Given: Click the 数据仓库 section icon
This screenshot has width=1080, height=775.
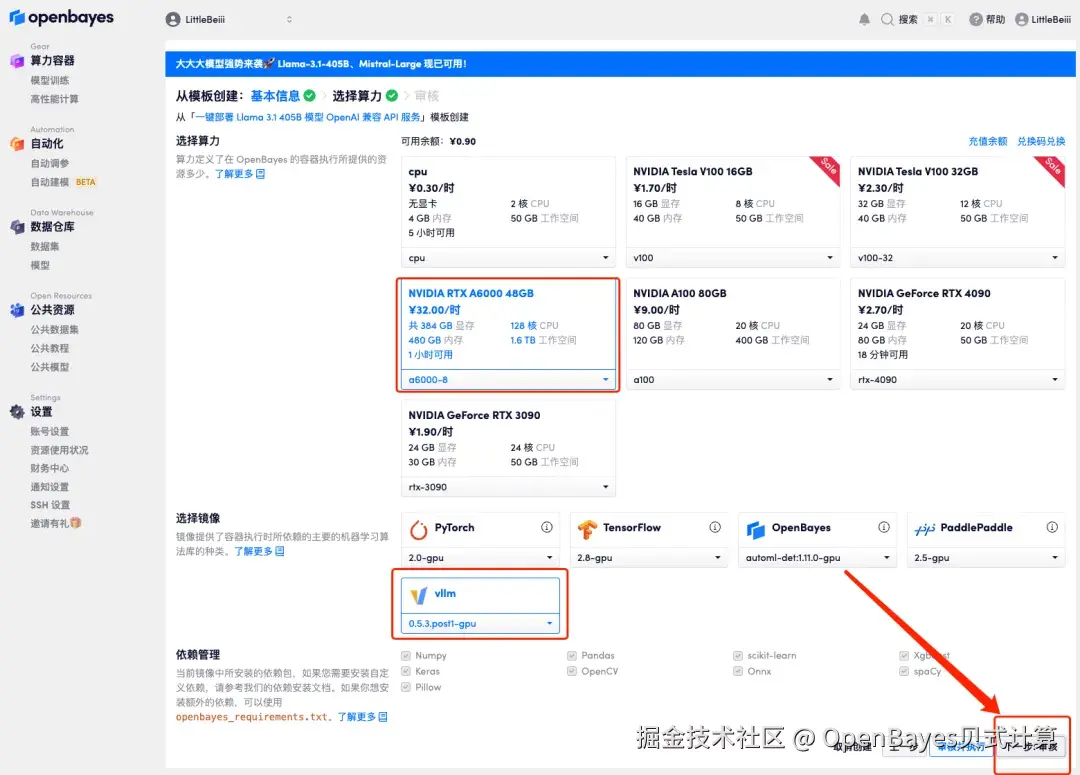Looking at the screenshot, I should (x=17, y=227).
